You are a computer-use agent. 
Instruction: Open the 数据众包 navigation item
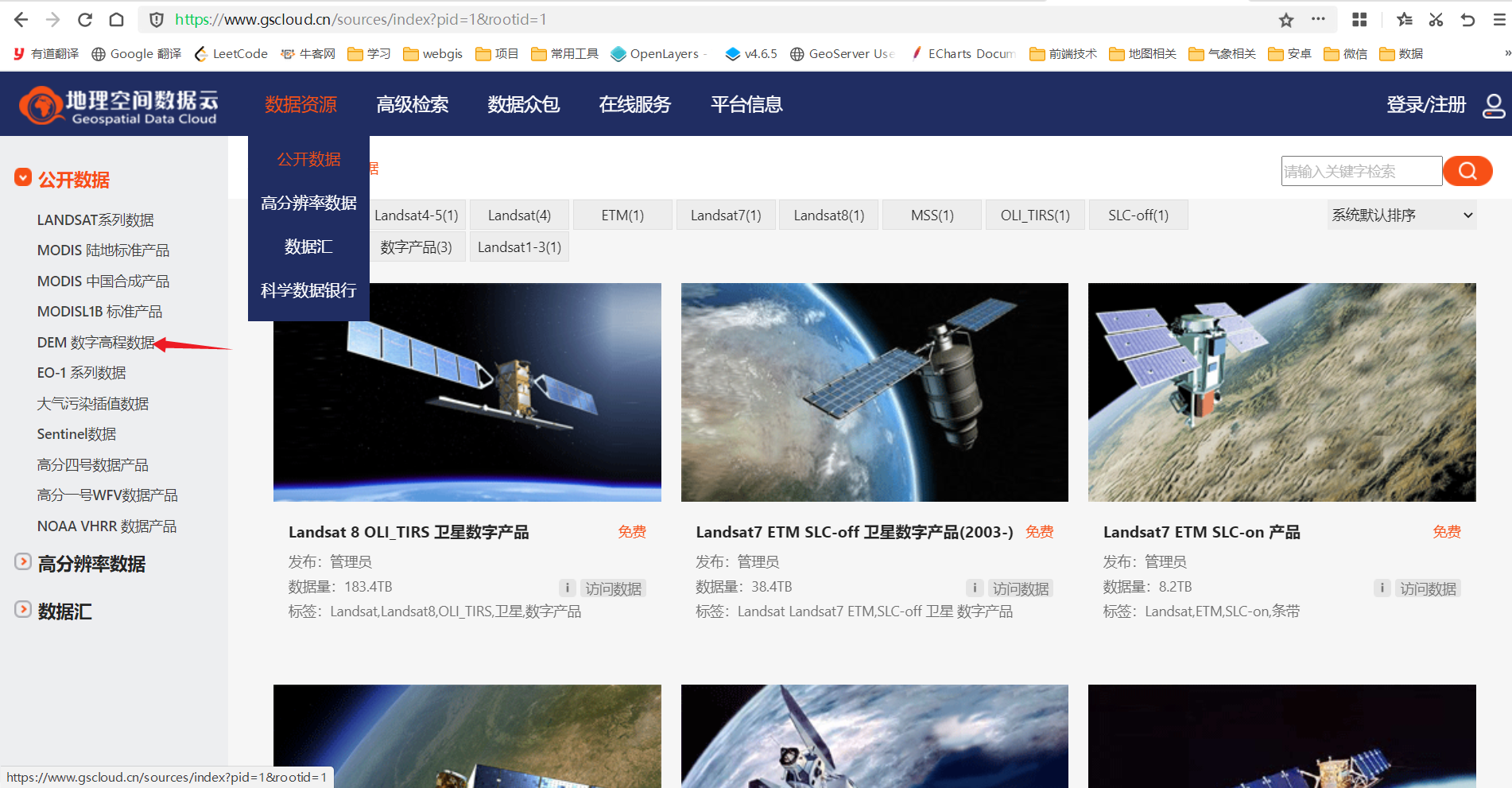(x=523, y=104)
